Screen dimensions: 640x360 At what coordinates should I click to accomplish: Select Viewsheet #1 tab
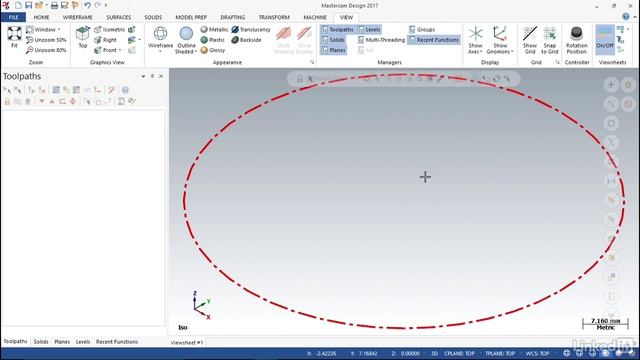[187, 342]
